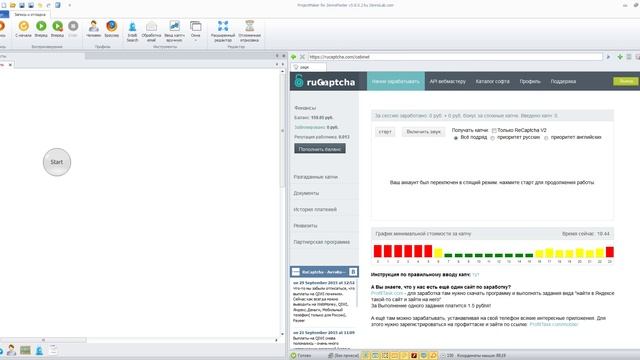
Task: Open 'Каталог софта' site menu item
Action: point(492,81)
